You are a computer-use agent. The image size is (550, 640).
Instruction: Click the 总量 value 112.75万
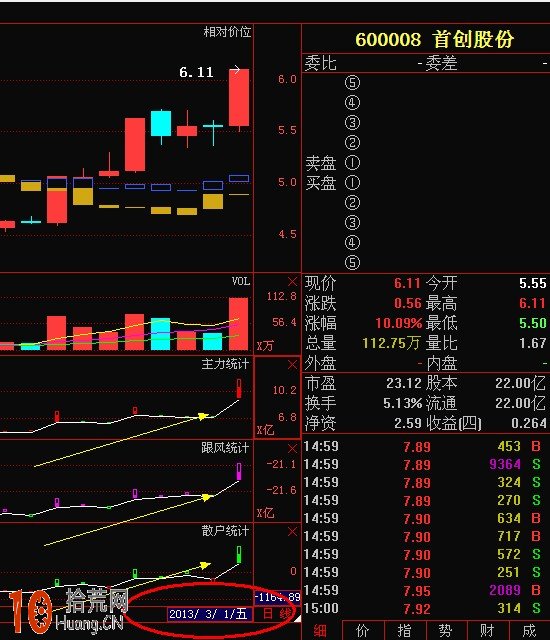[391, 343]
